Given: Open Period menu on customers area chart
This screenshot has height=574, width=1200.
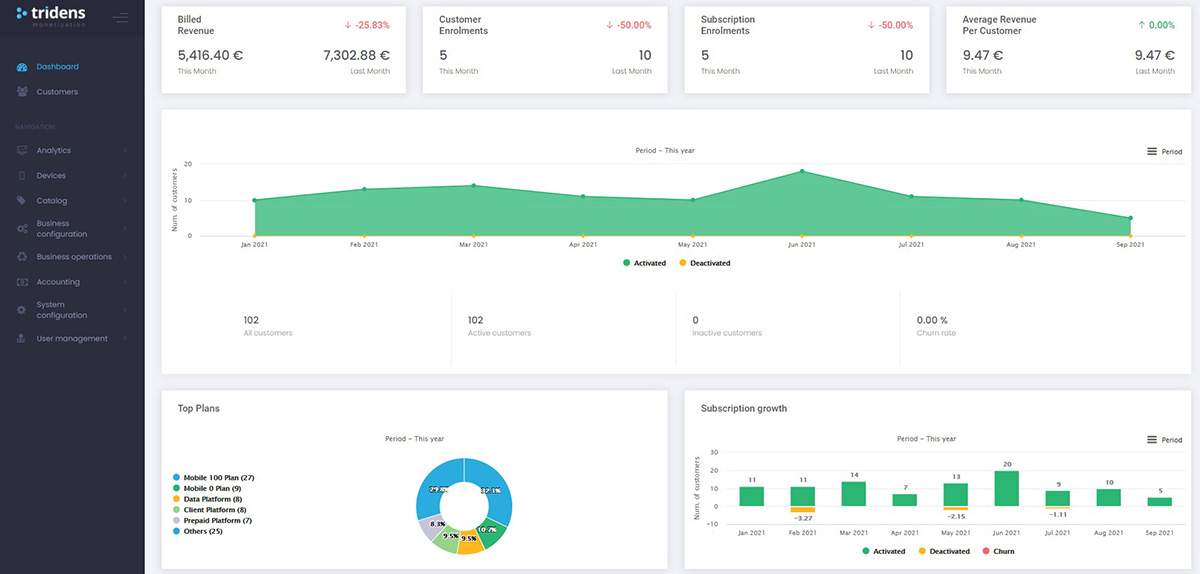Looking at the screenshot, I should pyautogui.click(x=1164, y=152).
